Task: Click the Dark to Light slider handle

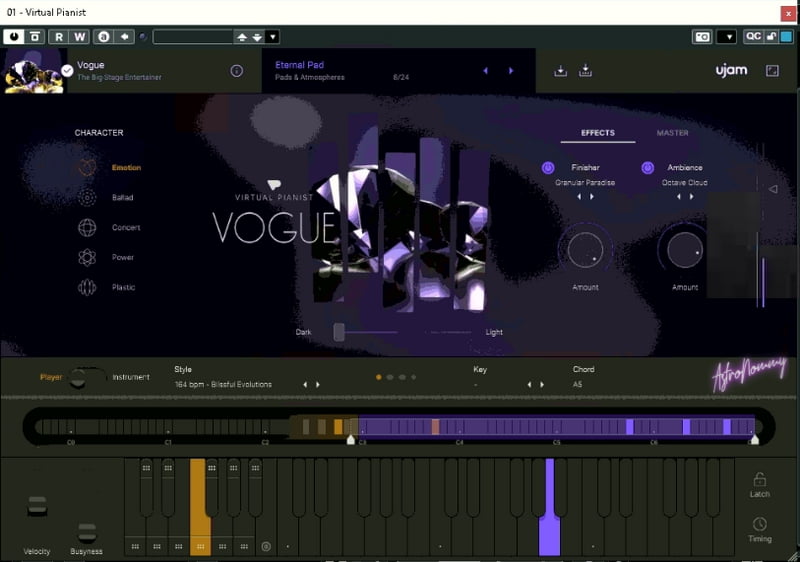Action: (339, 332)
